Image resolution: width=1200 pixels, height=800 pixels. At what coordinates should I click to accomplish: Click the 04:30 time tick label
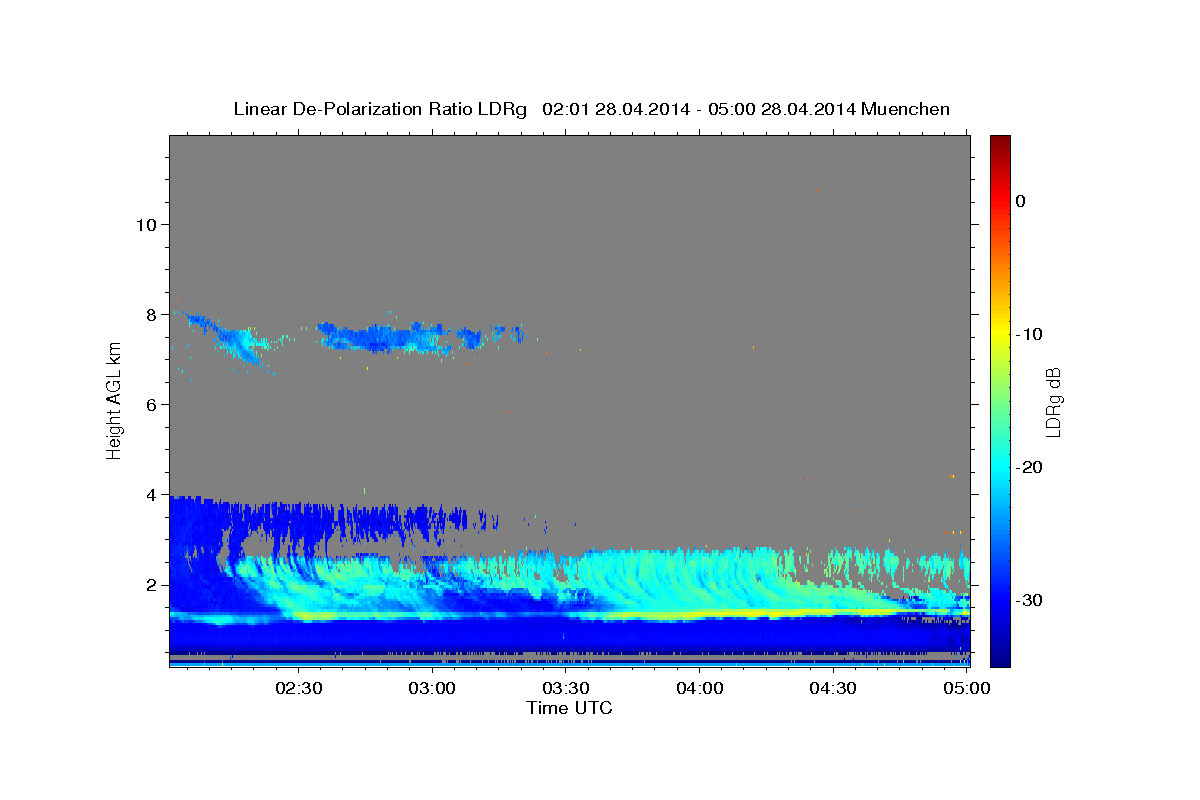833,688
